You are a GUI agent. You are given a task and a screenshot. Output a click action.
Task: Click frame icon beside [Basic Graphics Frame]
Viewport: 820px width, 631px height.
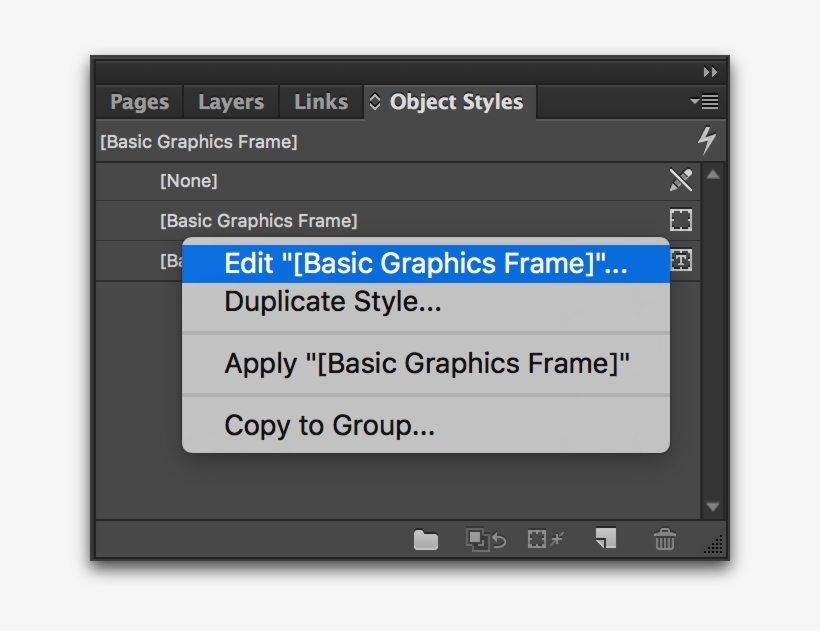[x=681, y=220]
